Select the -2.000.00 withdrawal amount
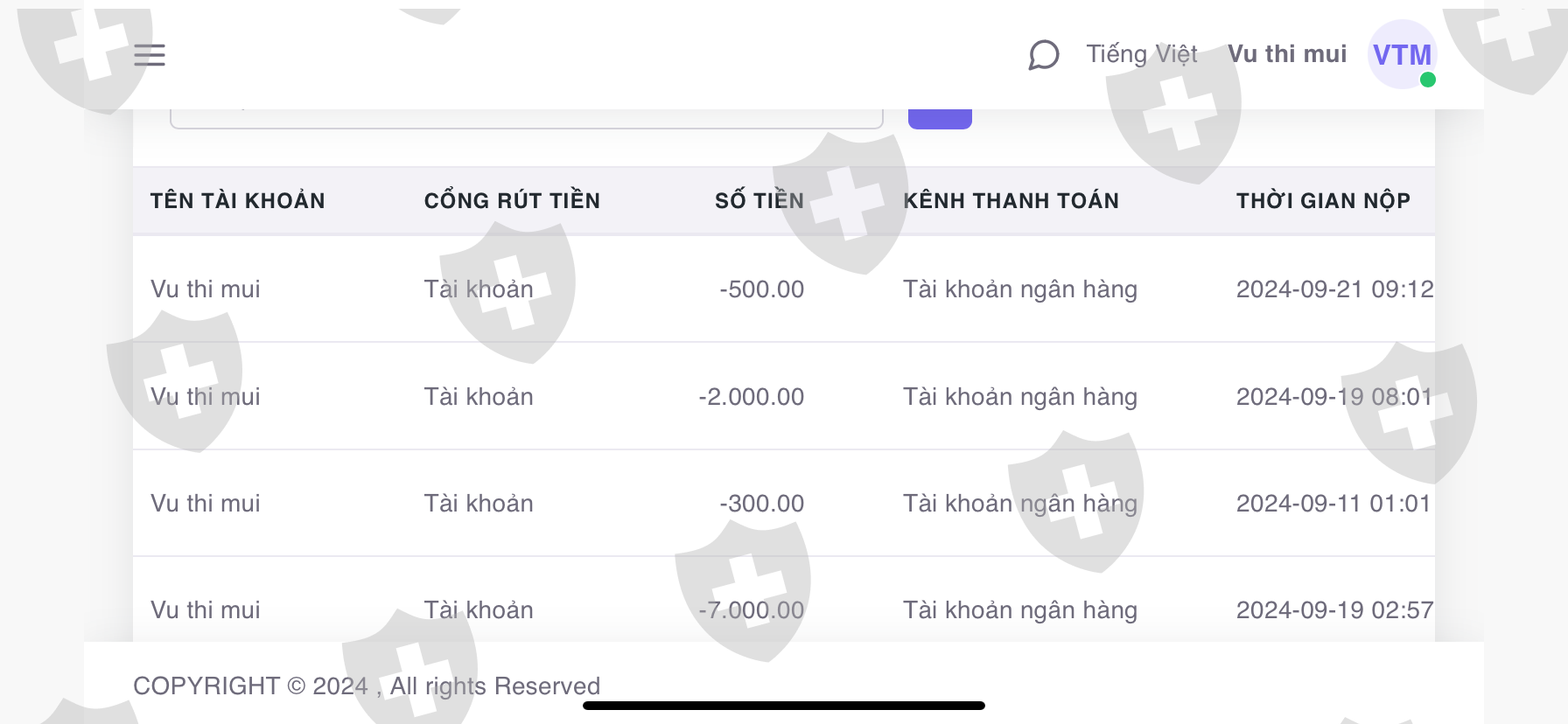 (x=751, y=397)
